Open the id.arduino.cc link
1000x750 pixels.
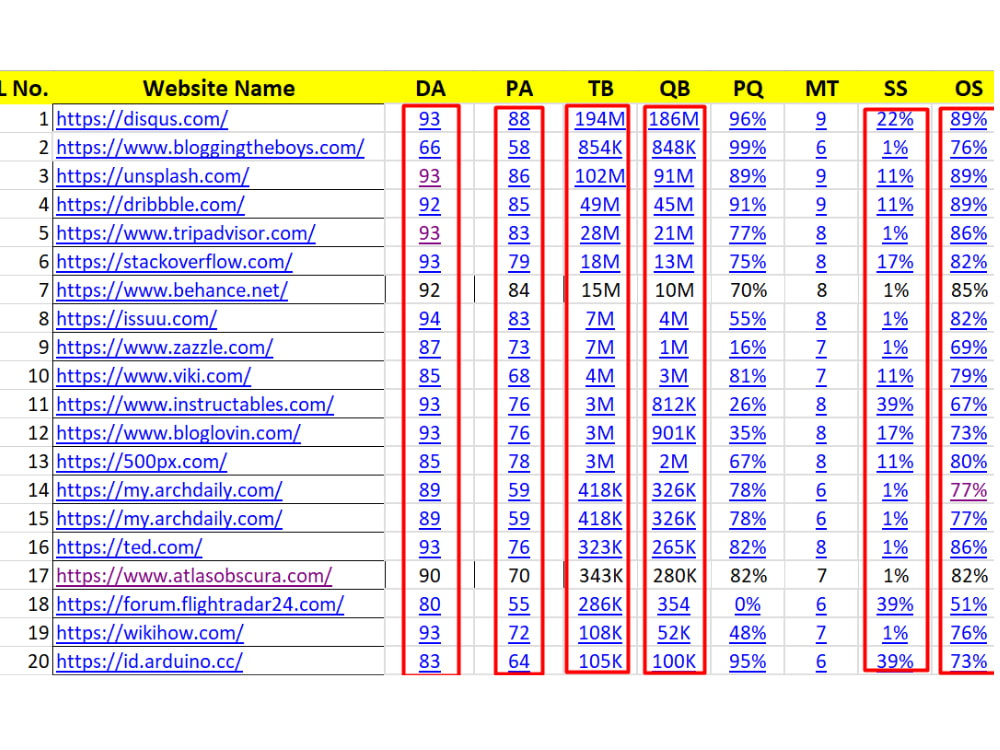149,662
